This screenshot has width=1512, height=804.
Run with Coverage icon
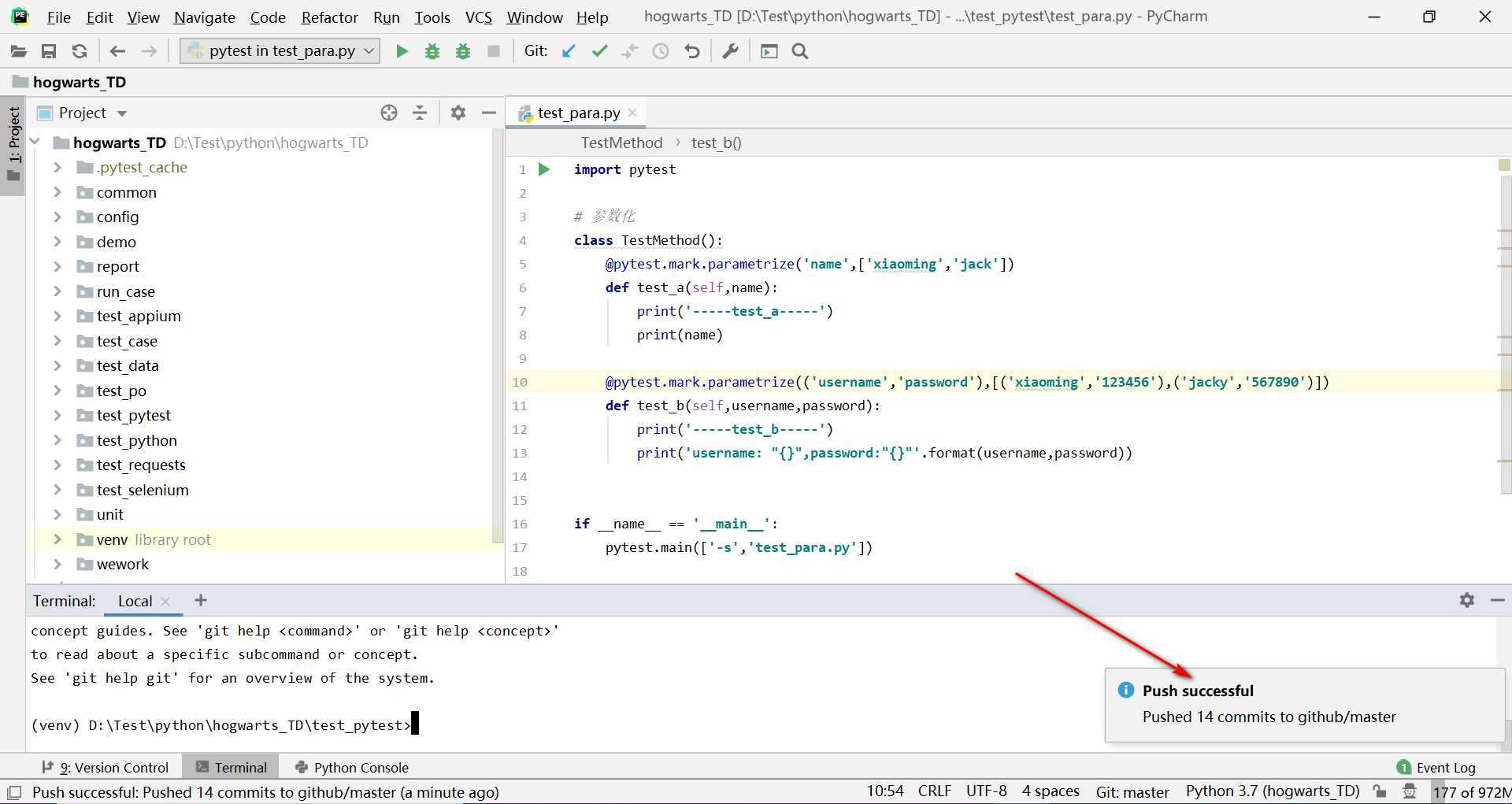(x=463, y=51)
